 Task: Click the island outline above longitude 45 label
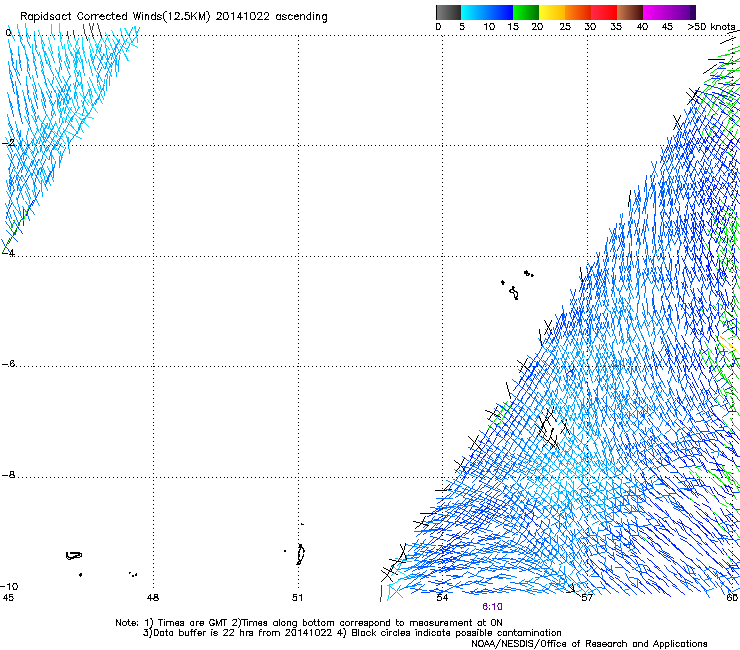pyautogui.click(x=74, y=556)
